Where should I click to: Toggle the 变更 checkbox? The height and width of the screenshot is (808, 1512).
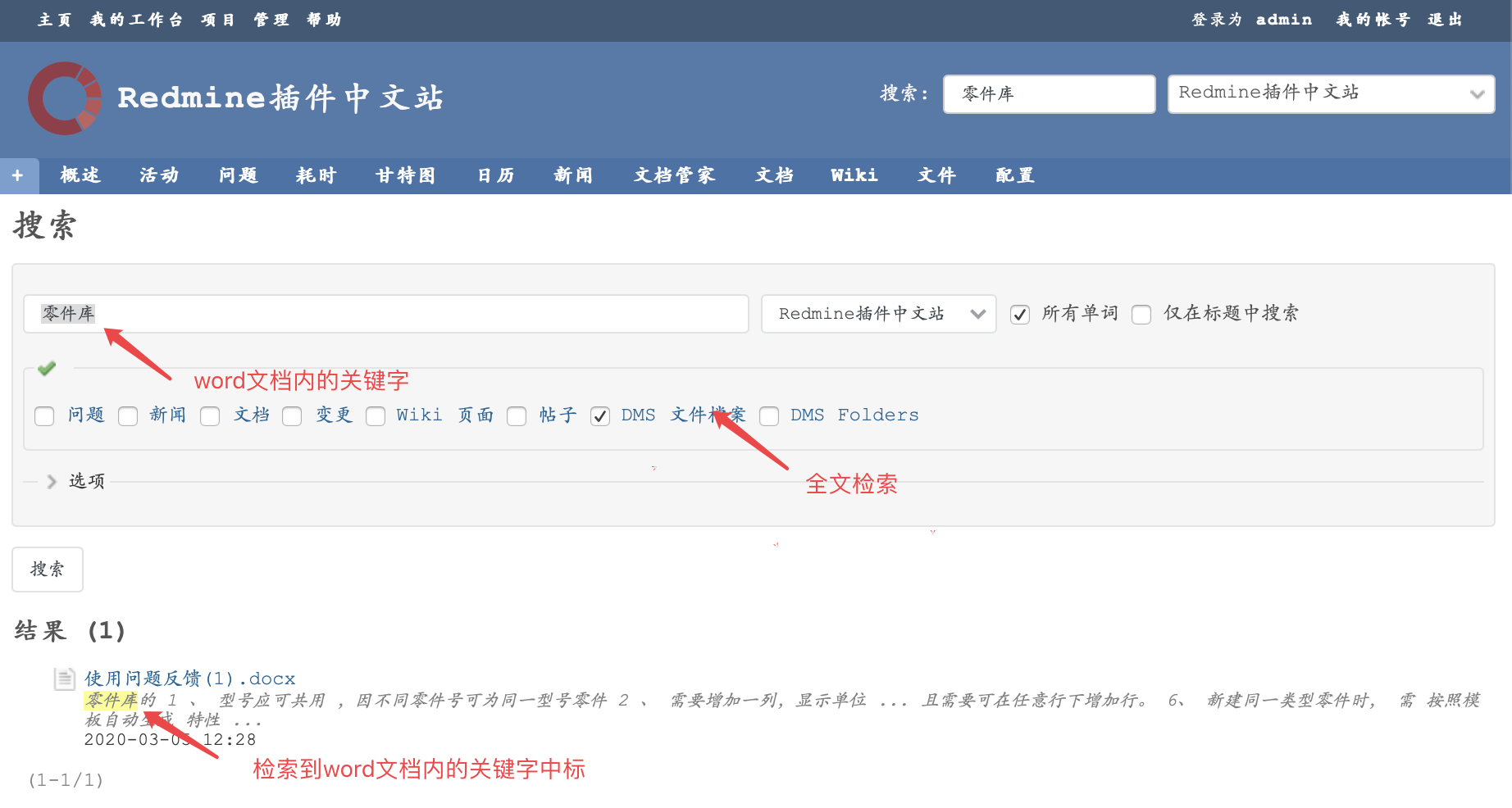293,416
